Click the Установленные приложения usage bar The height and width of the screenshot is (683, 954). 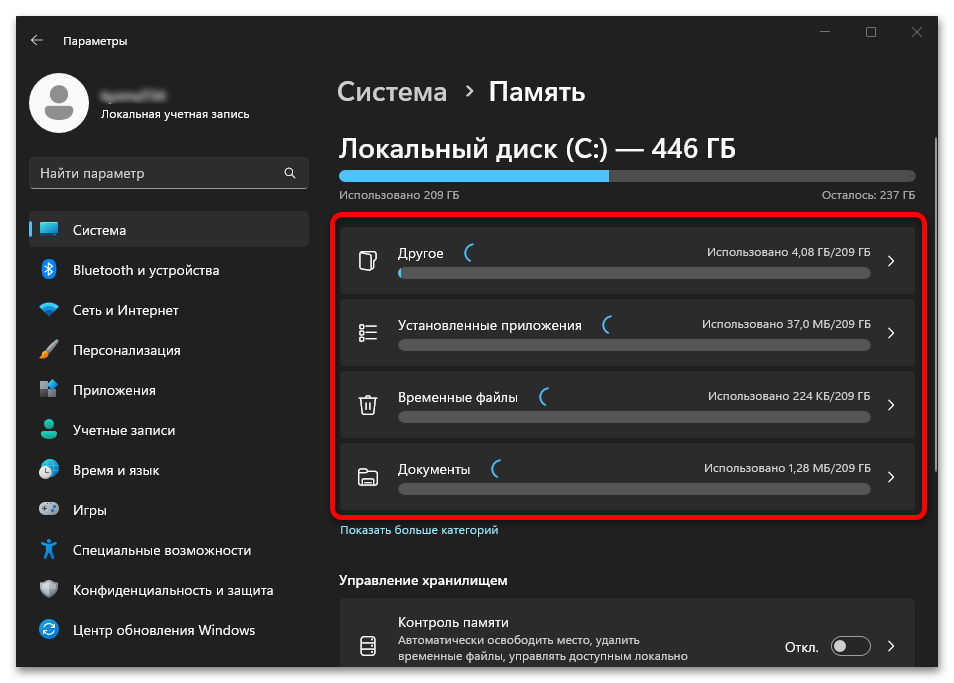[634, 345]
